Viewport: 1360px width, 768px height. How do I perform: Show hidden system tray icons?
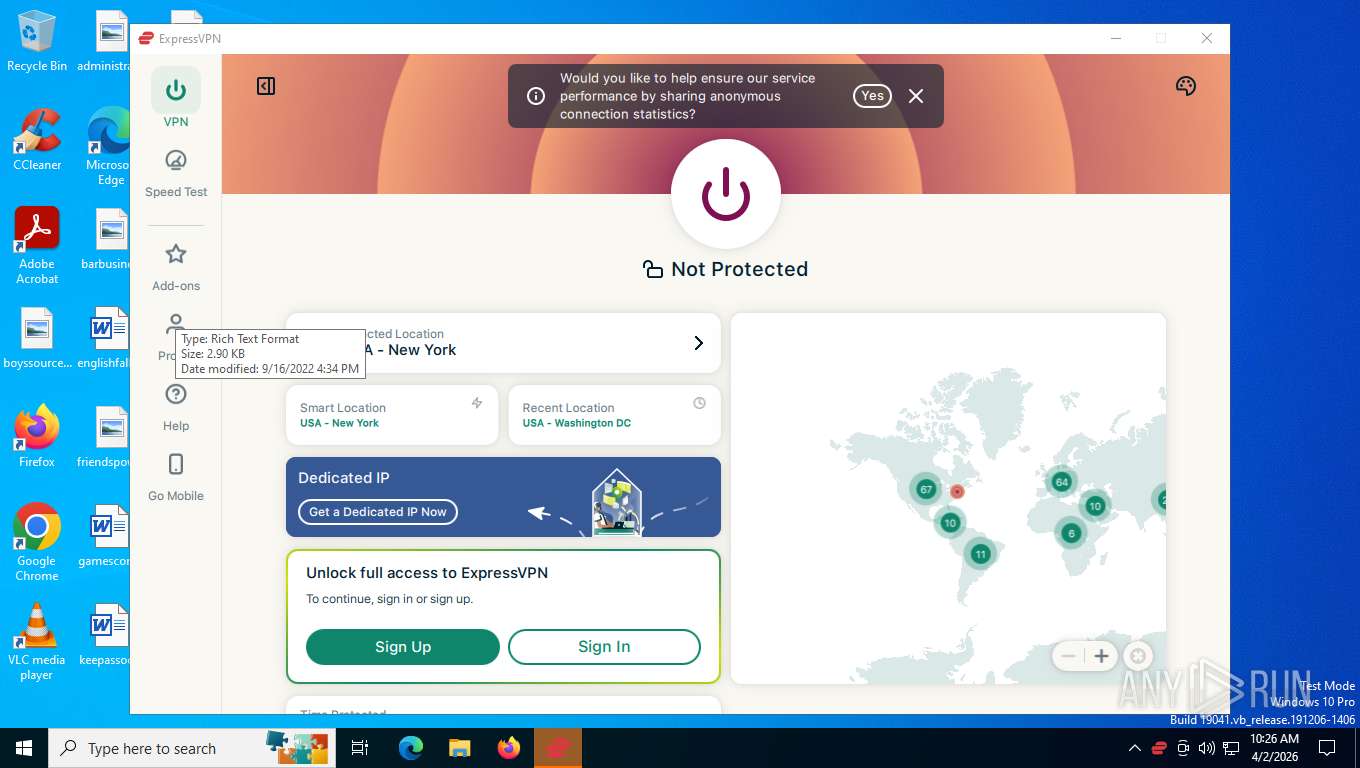coord(1134,748)
